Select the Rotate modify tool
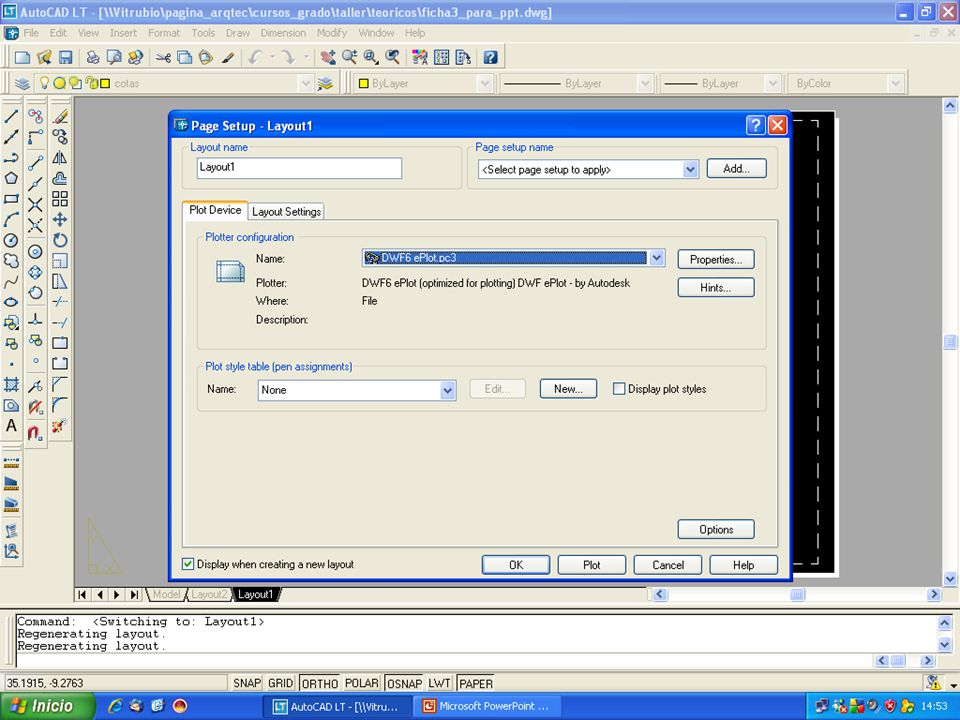The height and width of the screenshot is (720, 960). pyautogui.click(x=60, y=240)
